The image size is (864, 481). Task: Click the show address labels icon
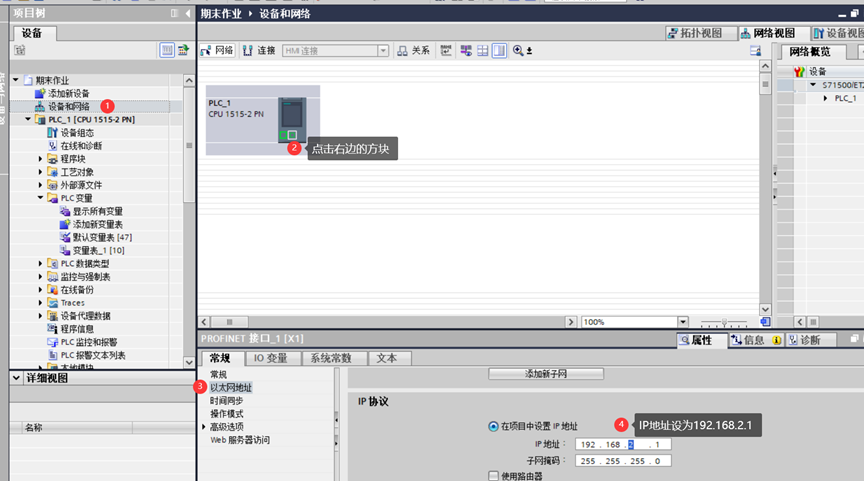pyautogui.click(x=446, y=51)
